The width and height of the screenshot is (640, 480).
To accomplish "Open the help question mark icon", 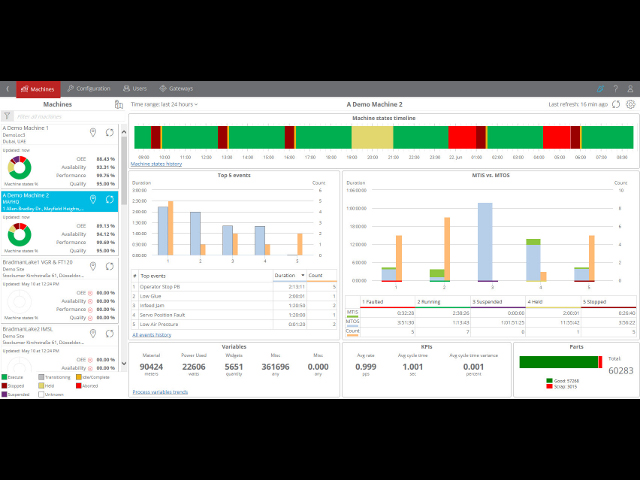I will pyautogui.click(x=614, y=89).
